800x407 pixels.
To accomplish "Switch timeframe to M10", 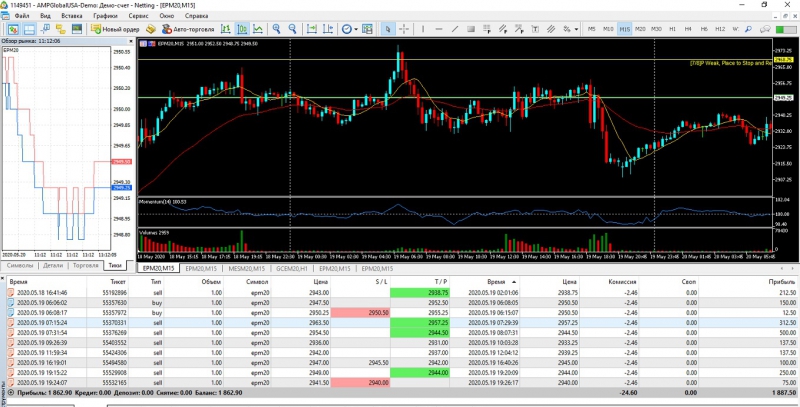I will click(x=608, y=29).
